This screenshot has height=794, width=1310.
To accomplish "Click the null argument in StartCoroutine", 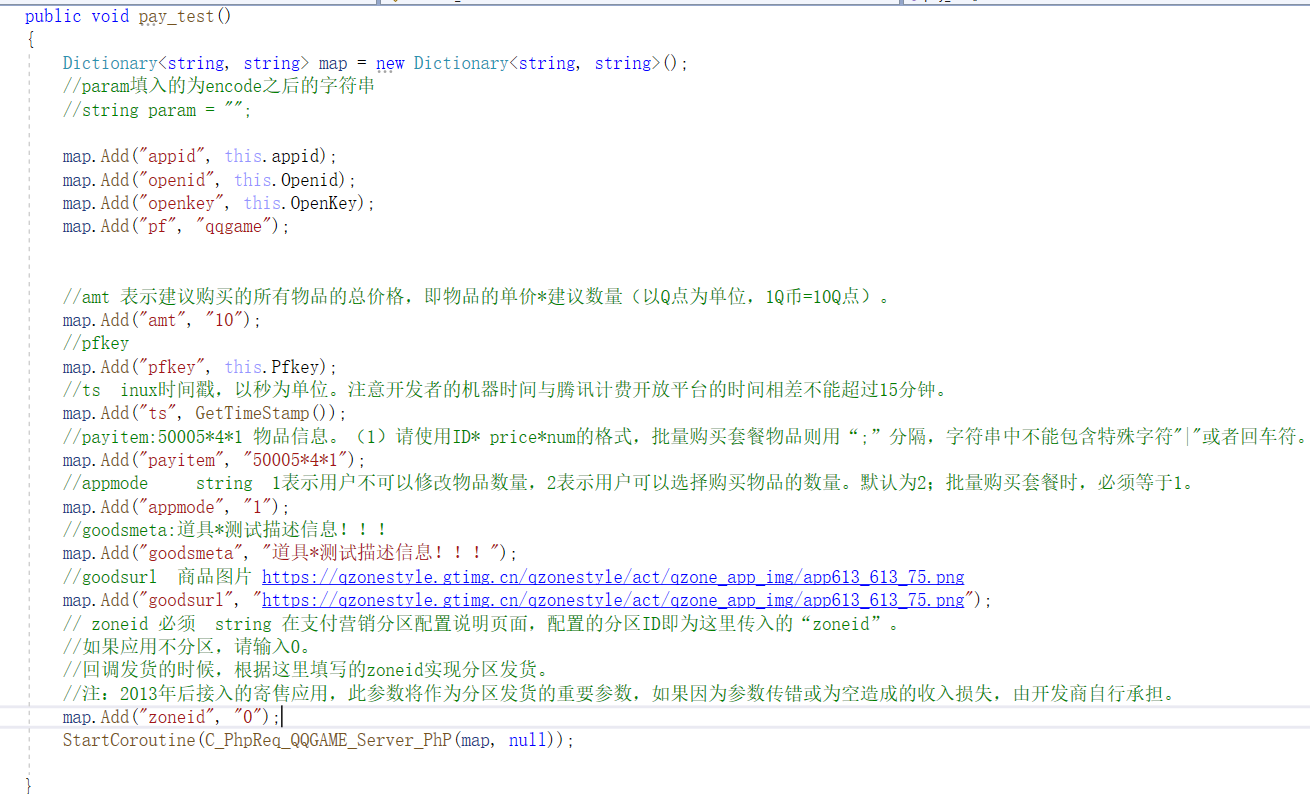I will coord(527,740).
